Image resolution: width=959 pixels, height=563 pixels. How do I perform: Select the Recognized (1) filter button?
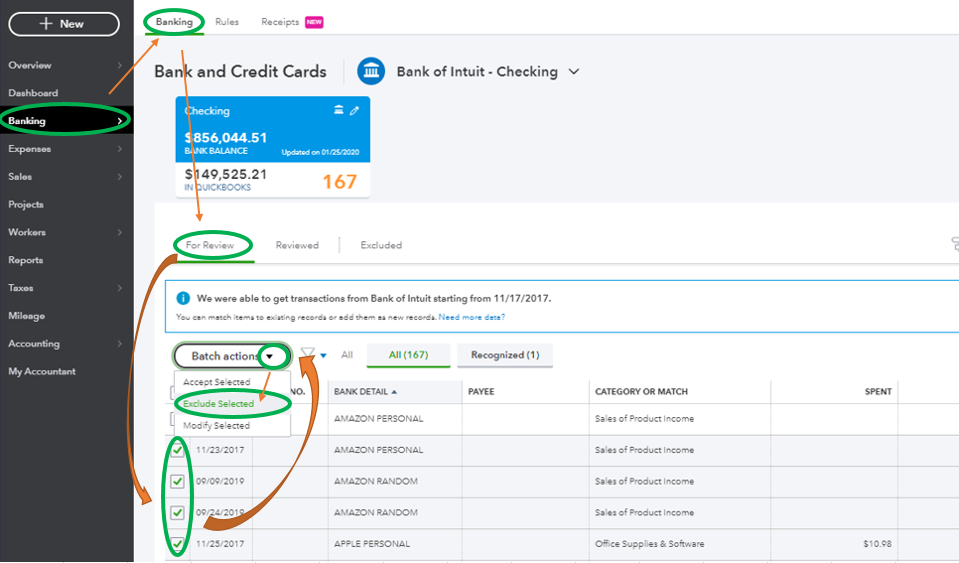(505, 355)
